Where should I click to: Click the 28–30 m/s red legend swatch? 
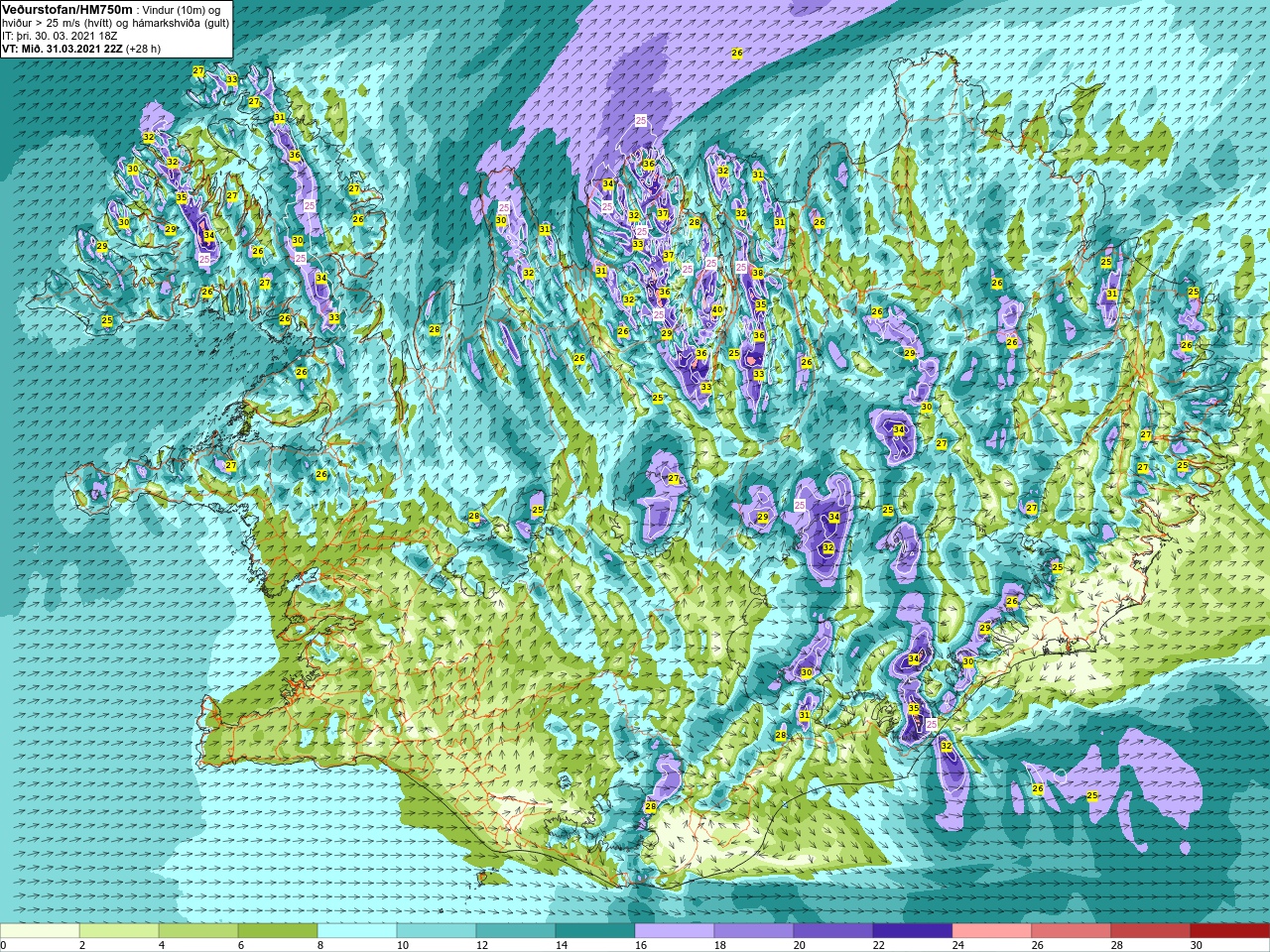(x=1151, y=931)
